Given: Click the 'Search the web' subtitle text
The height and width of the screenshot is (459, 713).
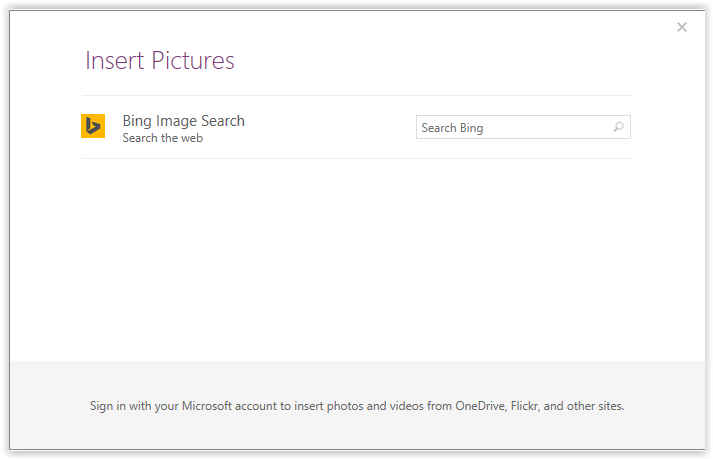Looking at the screenshot, I should [162, 138].
